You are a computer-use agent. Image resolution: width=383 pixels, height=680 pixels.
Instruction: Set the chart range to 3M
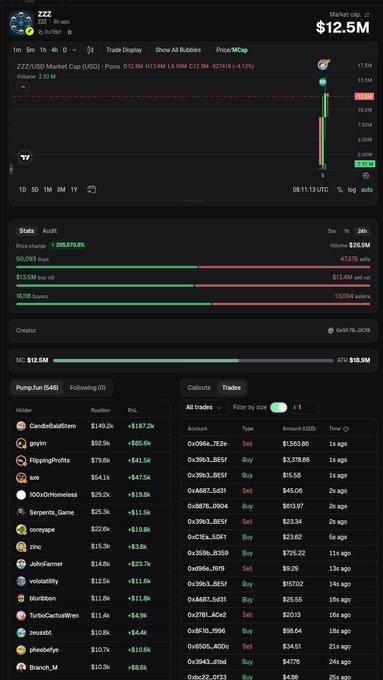coord(61,190)
